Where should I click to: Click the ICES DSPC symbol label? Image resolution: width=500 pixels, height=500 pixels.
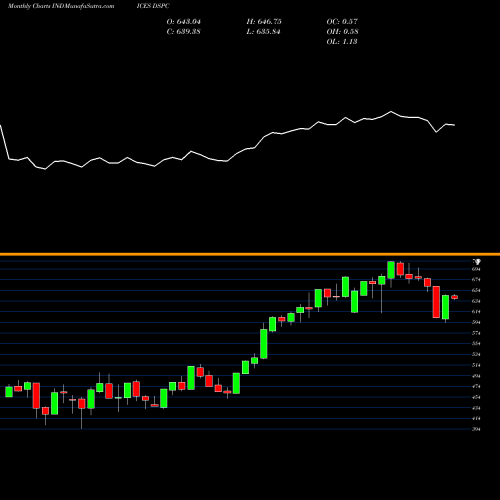[x=153, y=6]
